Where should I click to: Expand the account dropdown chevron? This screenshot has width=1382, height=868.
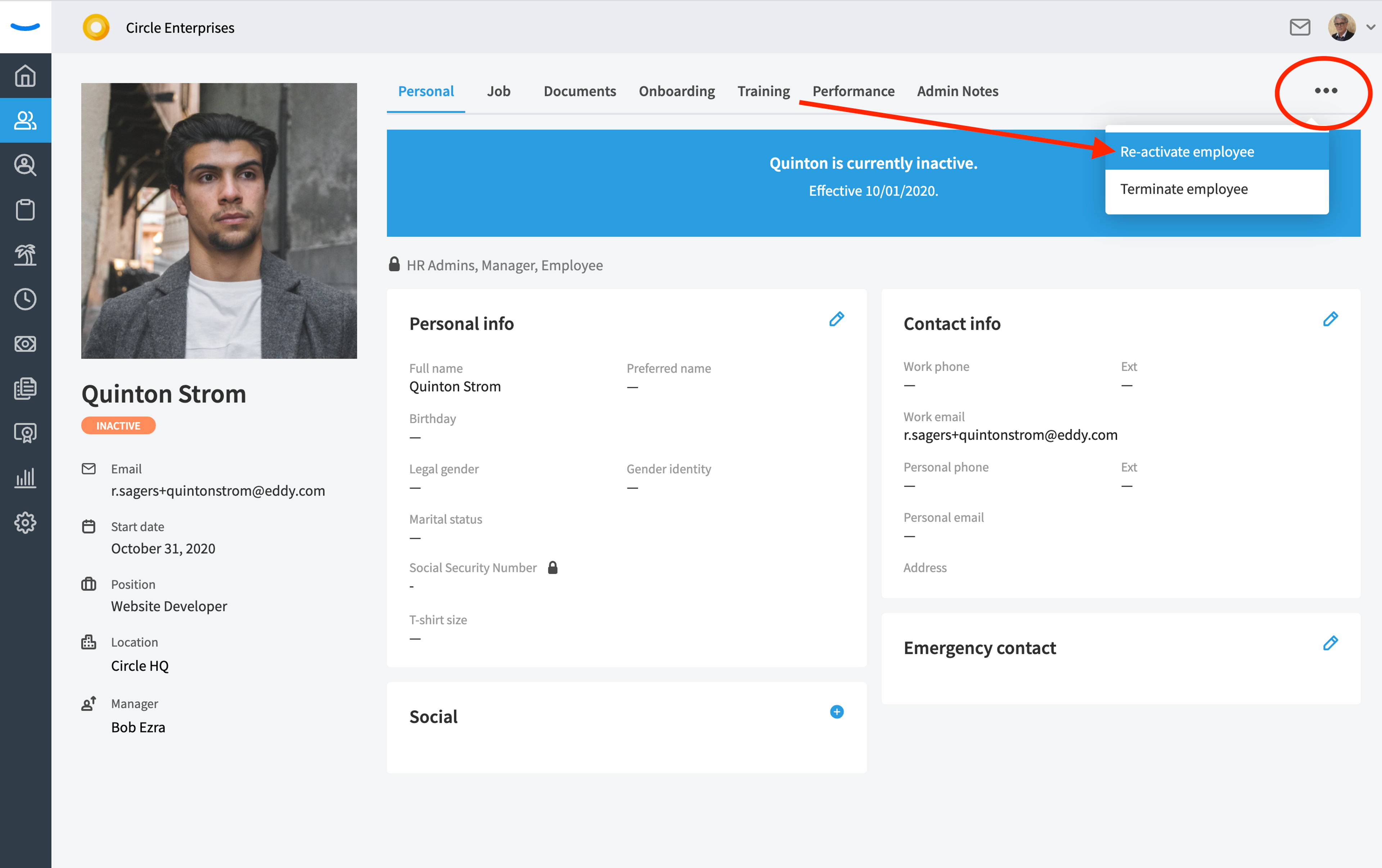click(x=1370, y=27)
